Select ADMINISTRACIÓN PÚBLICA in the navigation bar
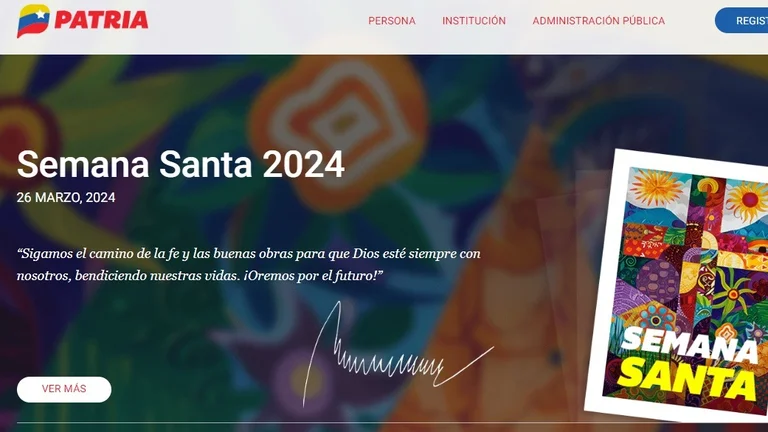This screenshot has width=768, height=432. click(599, 21)
